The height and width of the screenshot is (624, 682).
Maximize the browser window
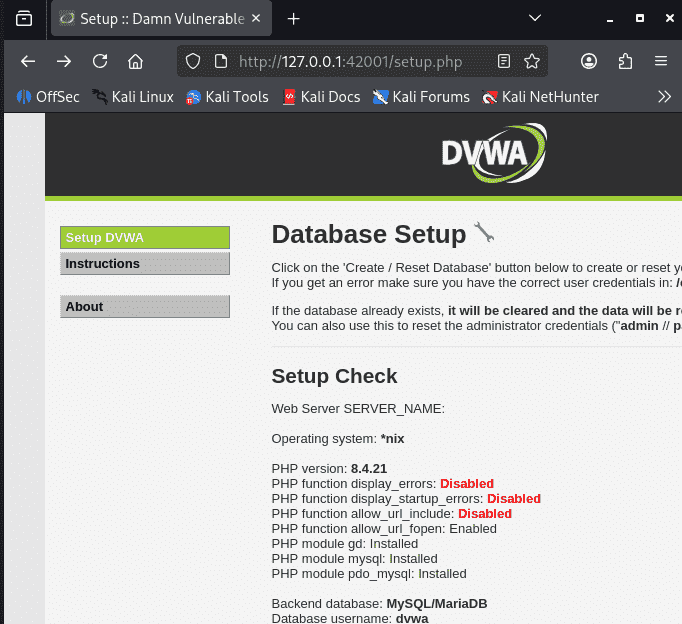(640, 18)
